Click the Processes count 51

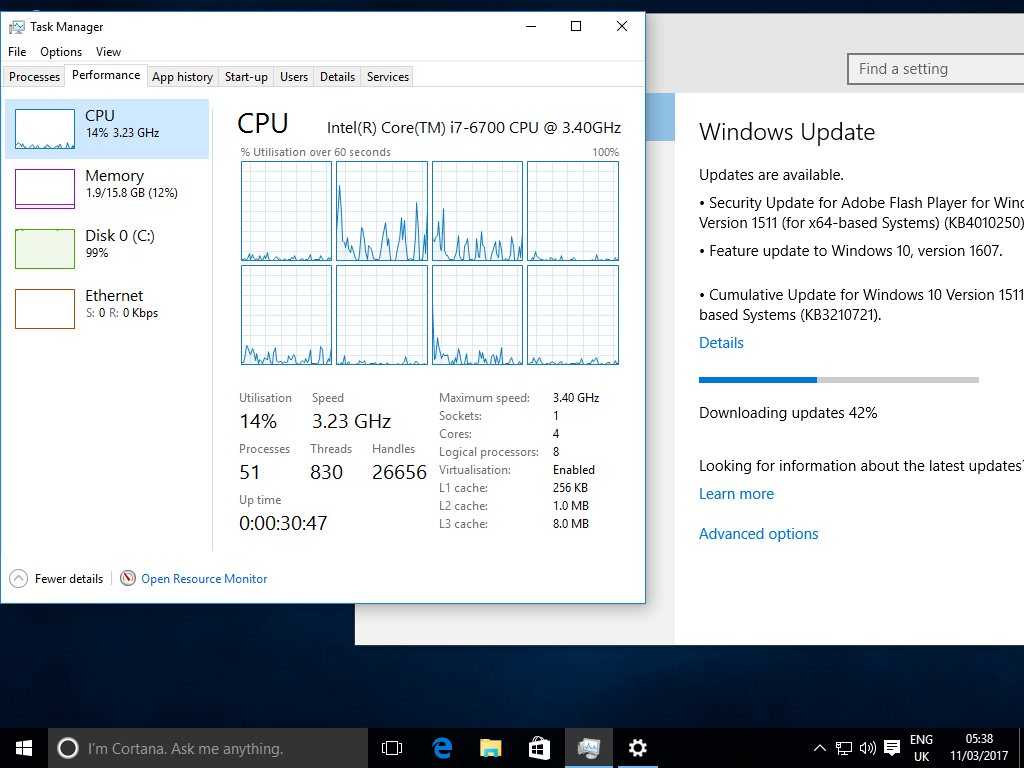coord(249,472)
